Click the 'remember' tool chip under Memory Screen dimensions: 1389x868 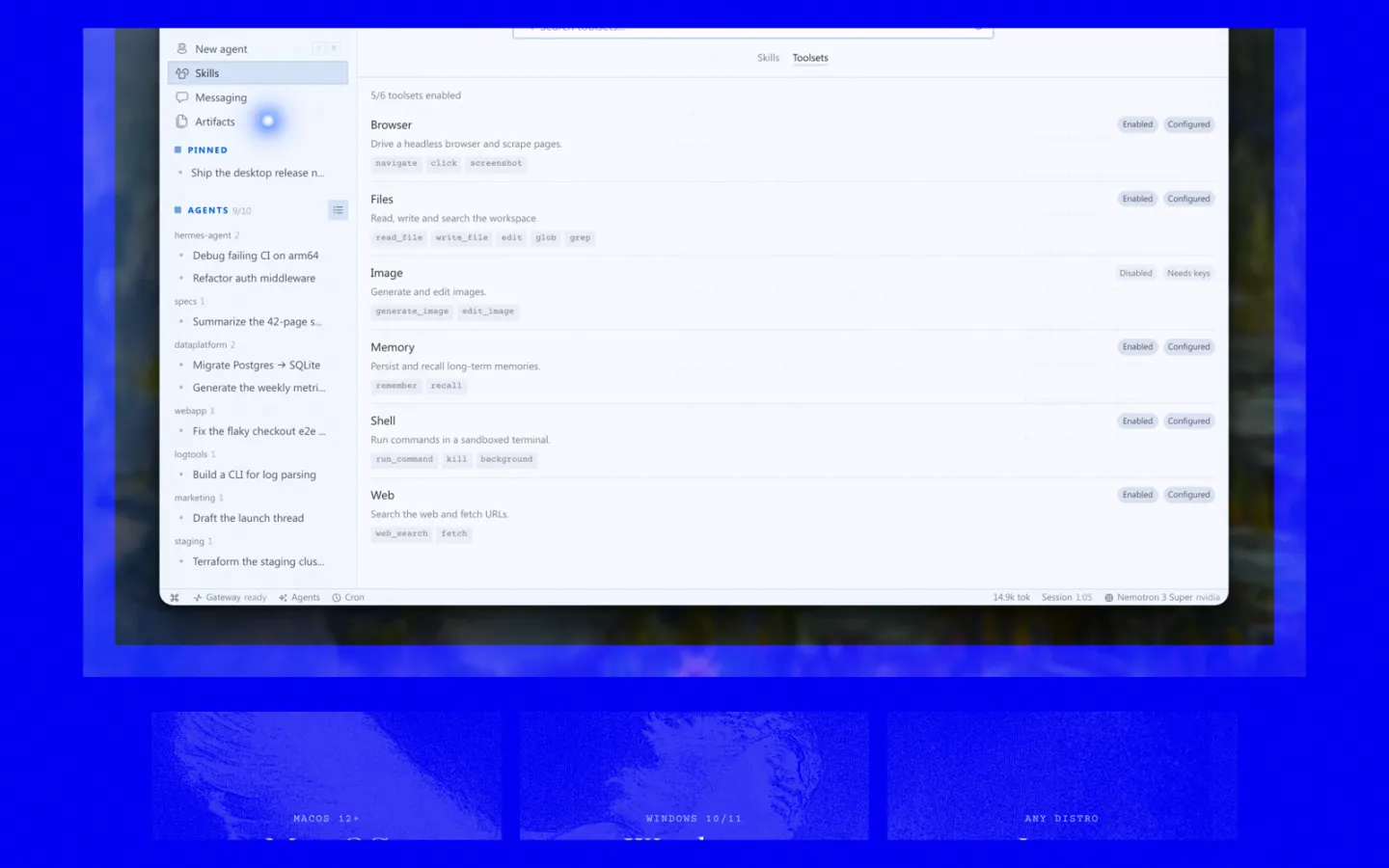396,386
